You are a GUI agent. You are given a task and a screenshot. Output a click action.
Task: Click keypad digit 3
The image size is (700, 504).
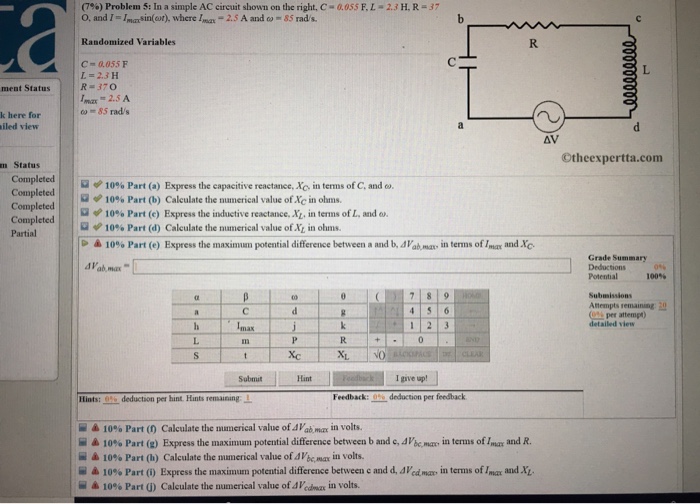point(446,326)
